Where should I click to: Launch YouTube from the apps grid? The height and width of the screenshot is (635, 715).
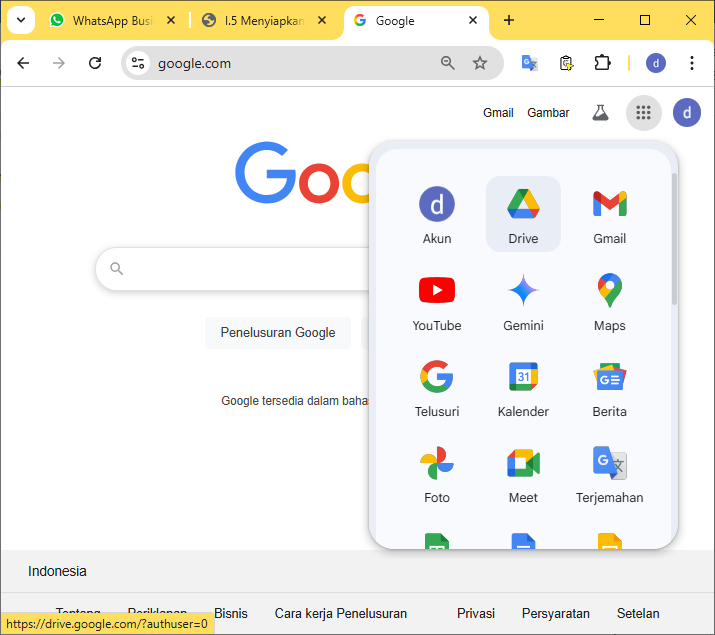437,300
